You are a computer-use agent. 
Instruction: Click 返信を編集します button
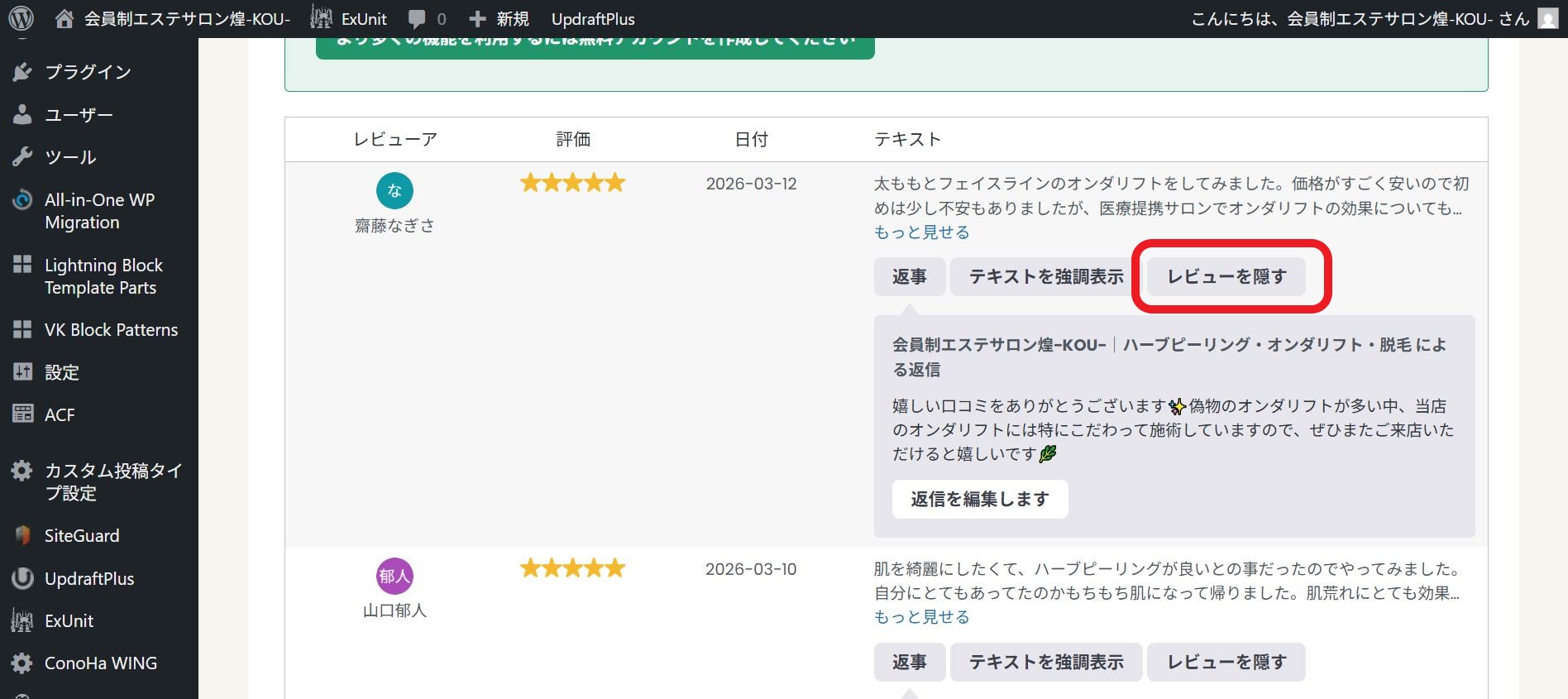click(979, 499)
